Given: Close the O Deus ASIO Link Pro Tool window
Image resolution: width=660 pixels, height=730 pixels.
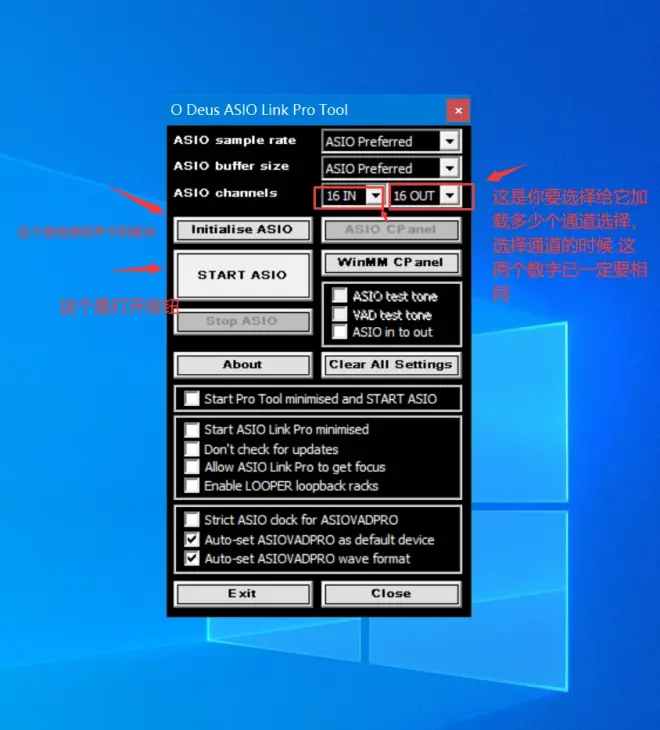Looking at the screenshot, I should (458, 110).
